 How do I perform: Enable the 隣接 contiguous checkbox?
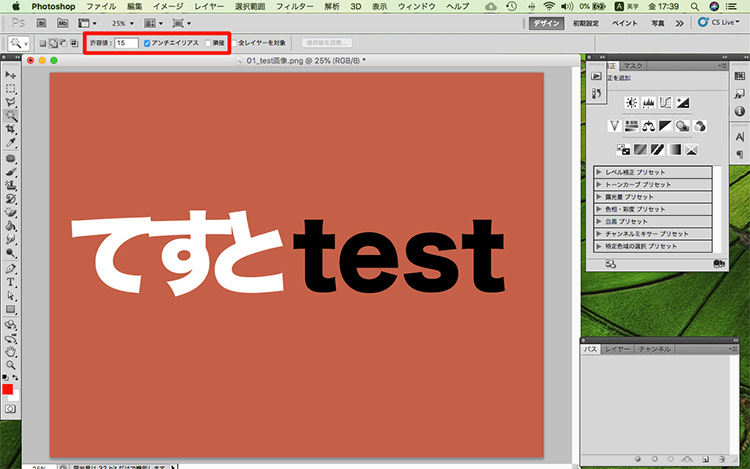point(208,43)
